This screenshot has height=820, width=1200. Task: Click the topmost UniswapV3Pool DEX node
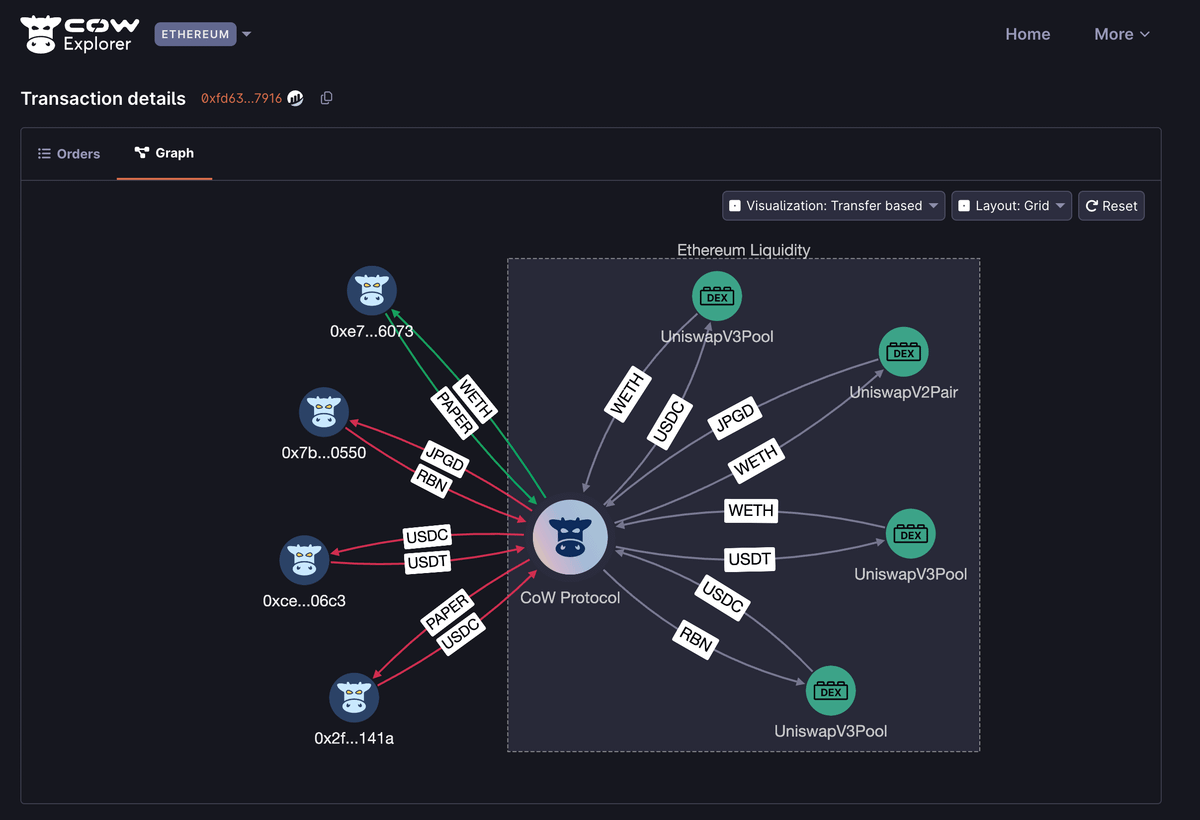717,297
